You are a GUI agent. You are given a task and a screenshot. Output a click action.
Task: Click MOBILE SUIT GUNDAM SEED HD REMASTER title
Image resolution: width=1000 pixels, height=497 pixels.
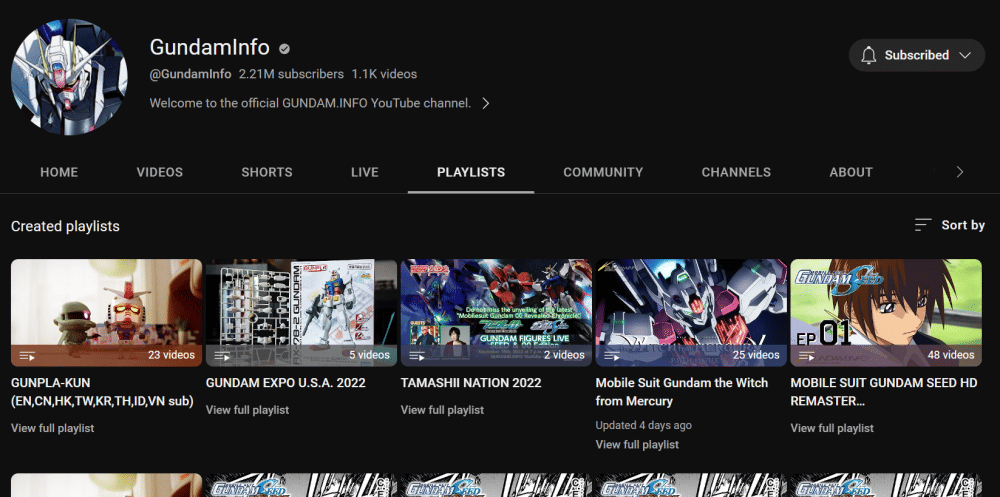883,392
